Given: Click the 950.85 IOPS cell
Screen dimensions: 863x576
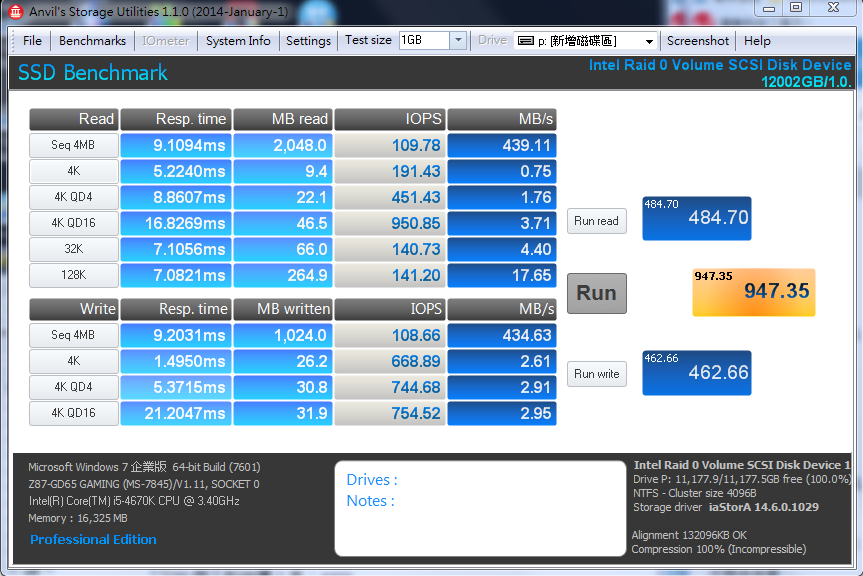Looking at the screenshot, I should tap(390, 223).
